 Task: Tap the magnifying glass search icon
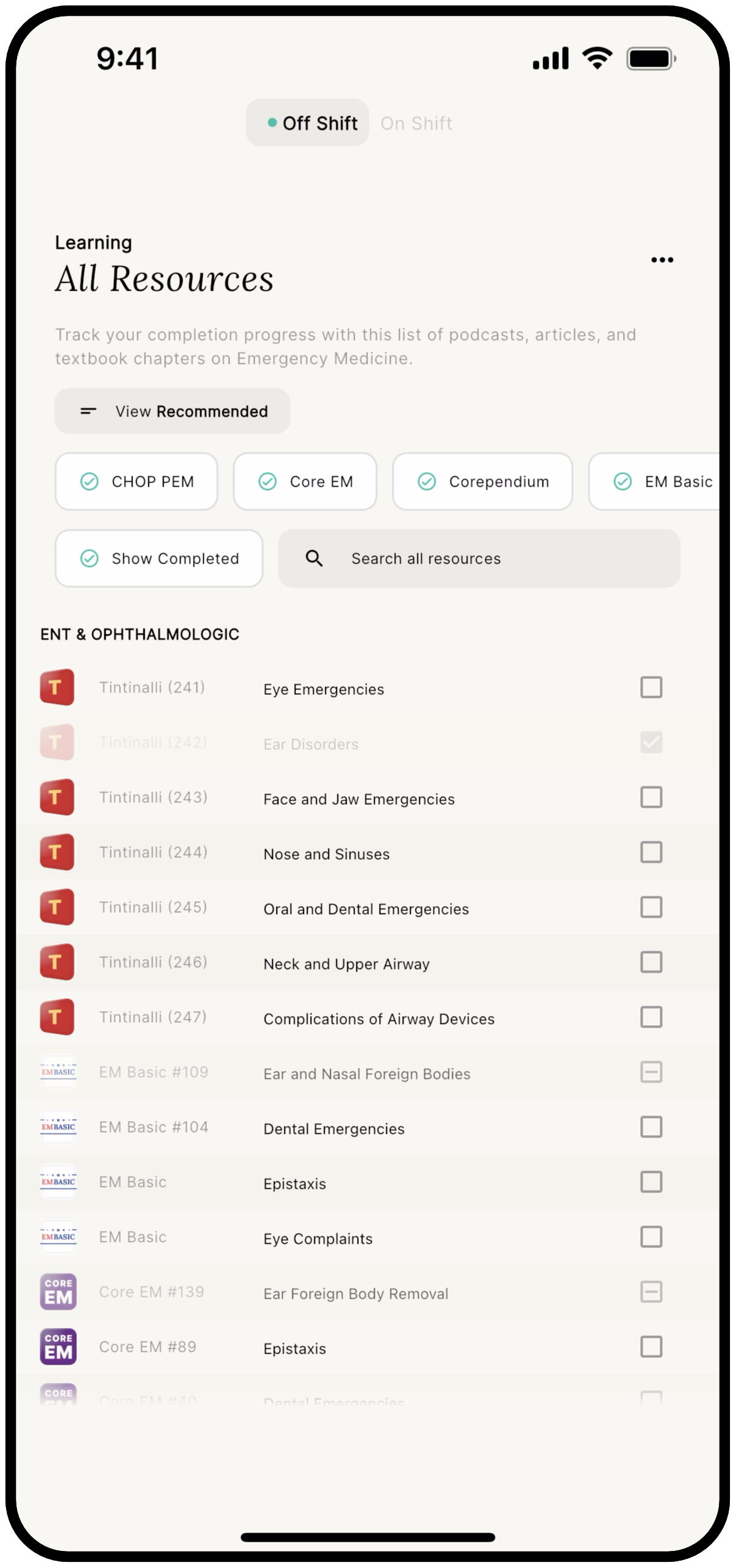click(x=314, y=558)
